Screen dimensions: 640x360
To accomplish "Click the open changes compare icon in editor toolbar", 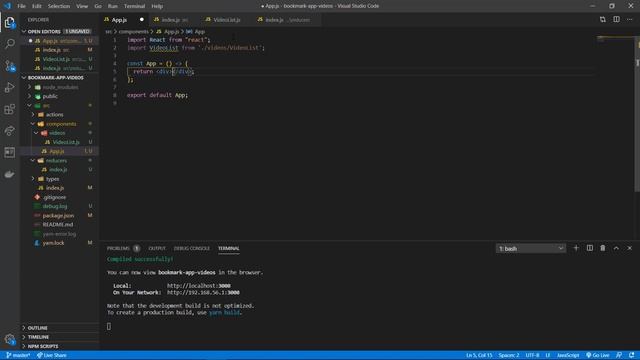I will [x=602, y=20].
